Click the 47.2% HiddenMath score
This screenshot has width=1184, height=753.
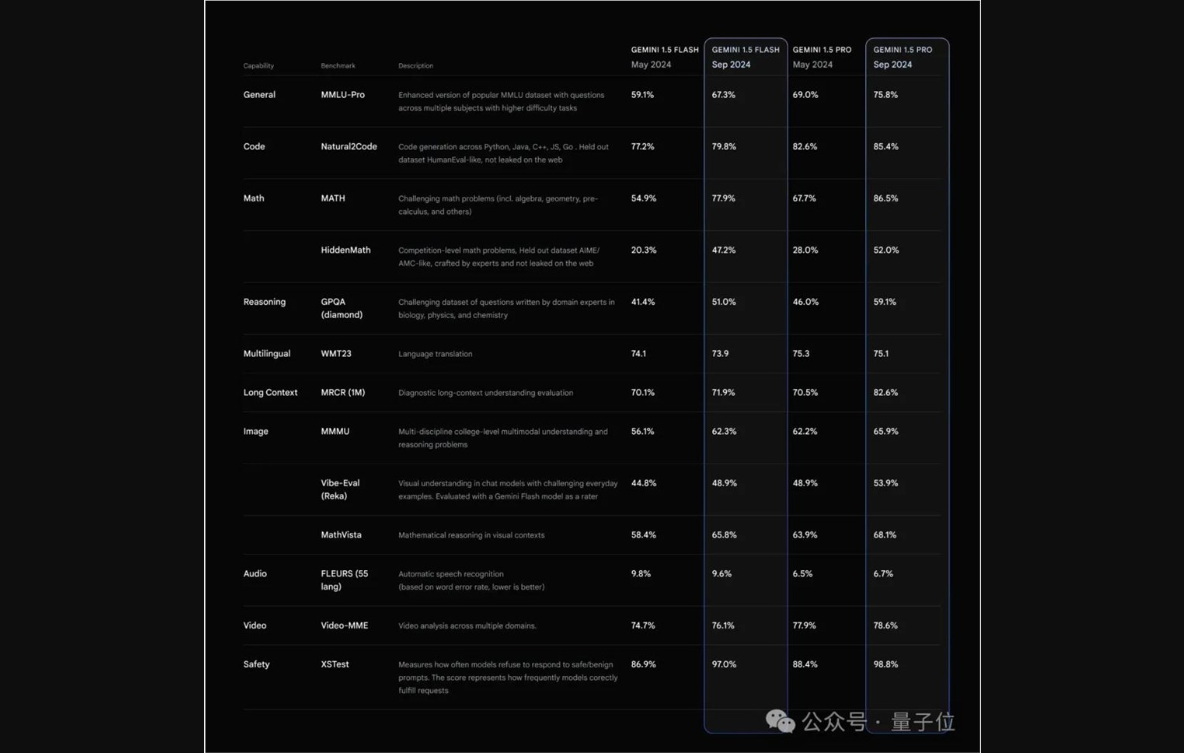723,250
